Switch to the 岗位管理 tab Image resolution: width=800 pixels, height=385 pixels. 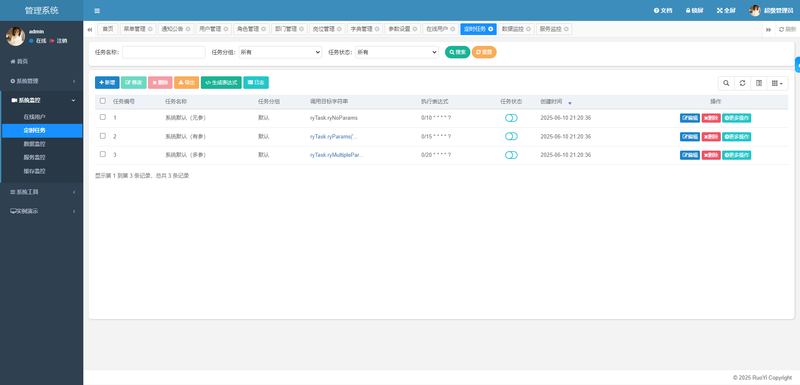click(328, 29)
